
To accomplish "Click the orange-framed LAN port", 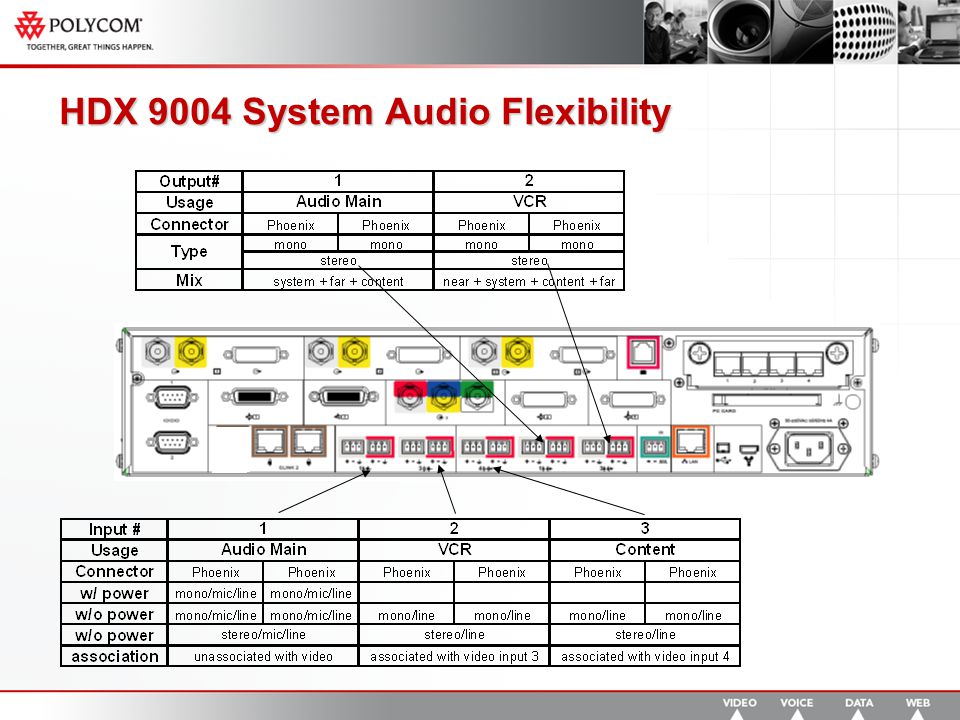I will click(691, 441).
